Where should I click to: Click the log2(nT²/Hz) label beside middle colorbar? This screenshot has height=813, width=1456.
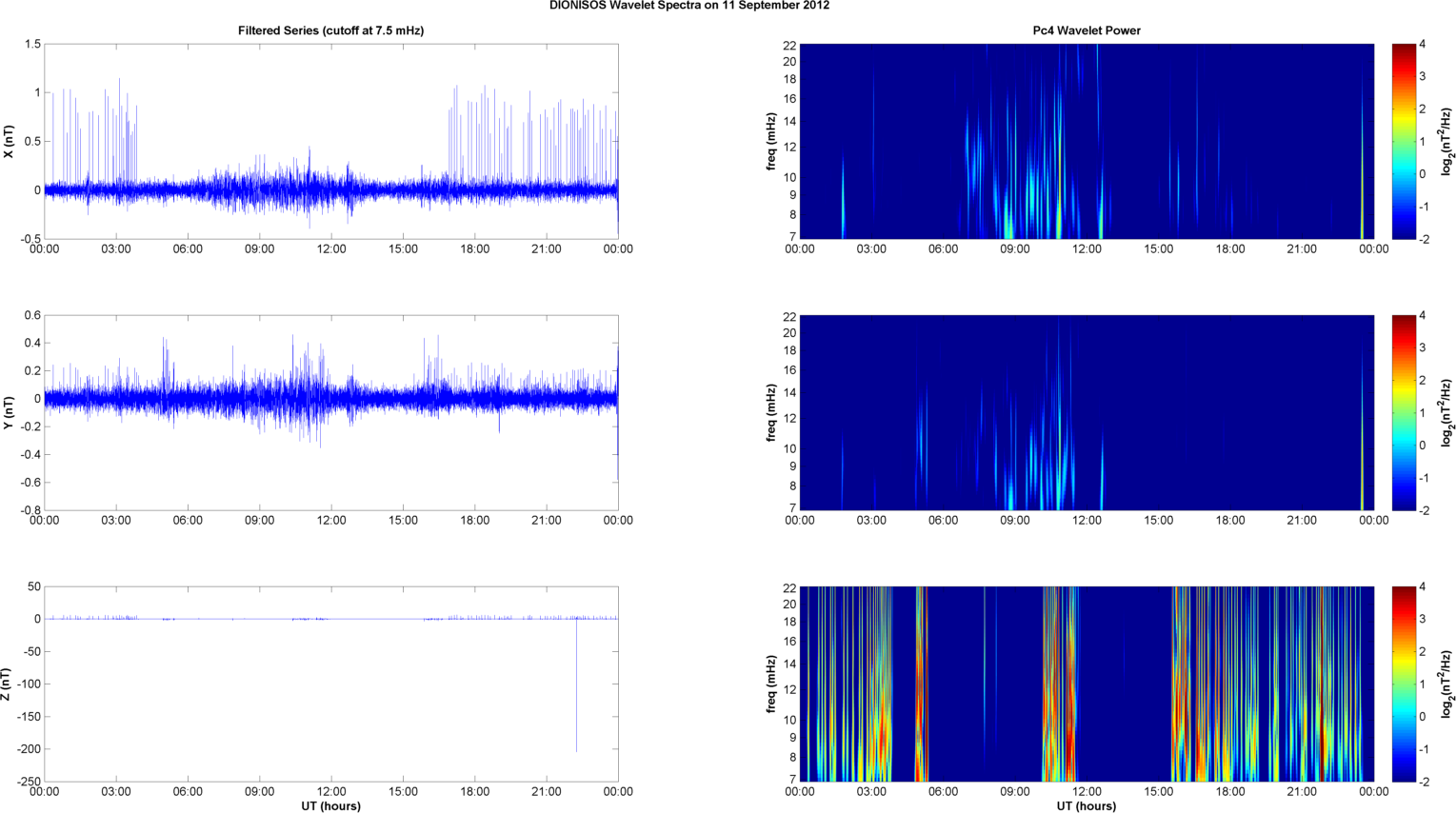1446,412
